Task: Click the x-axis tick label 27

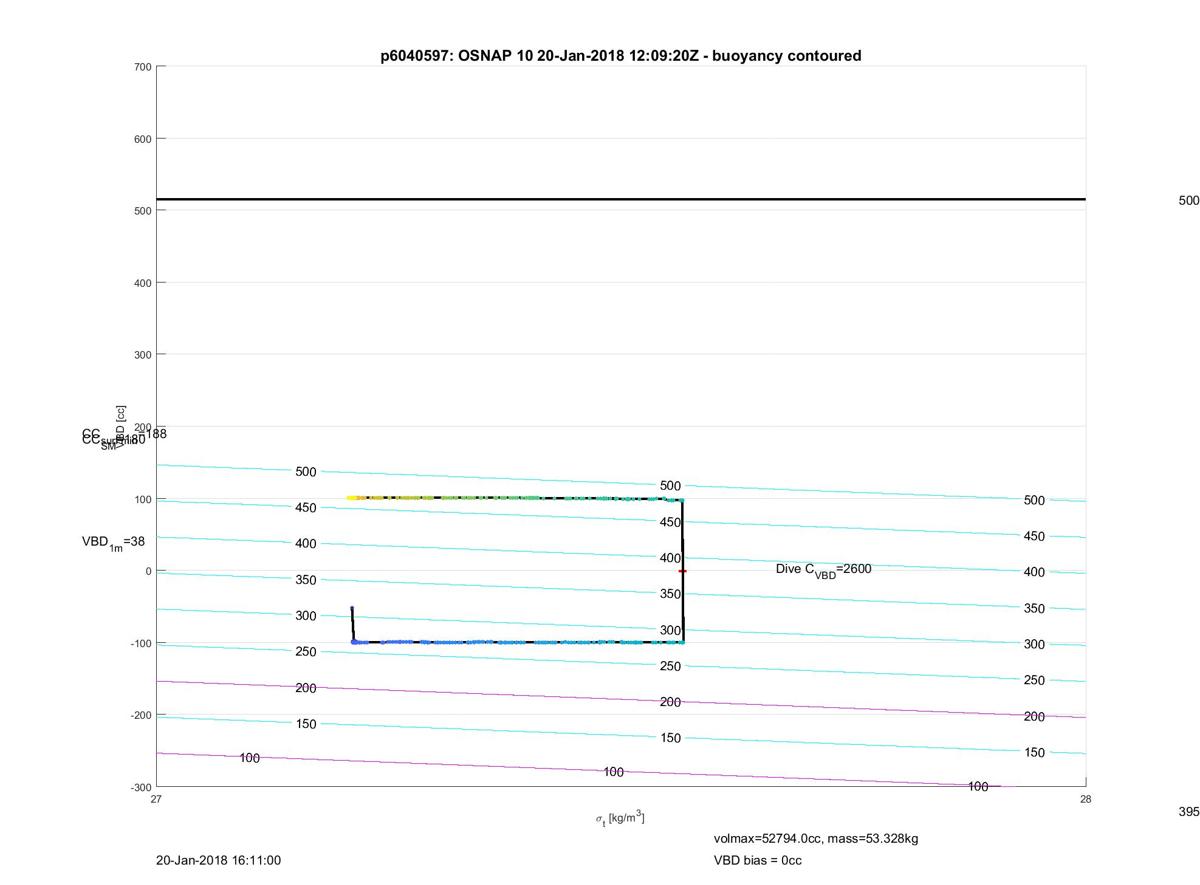Action: pos(156,799)
